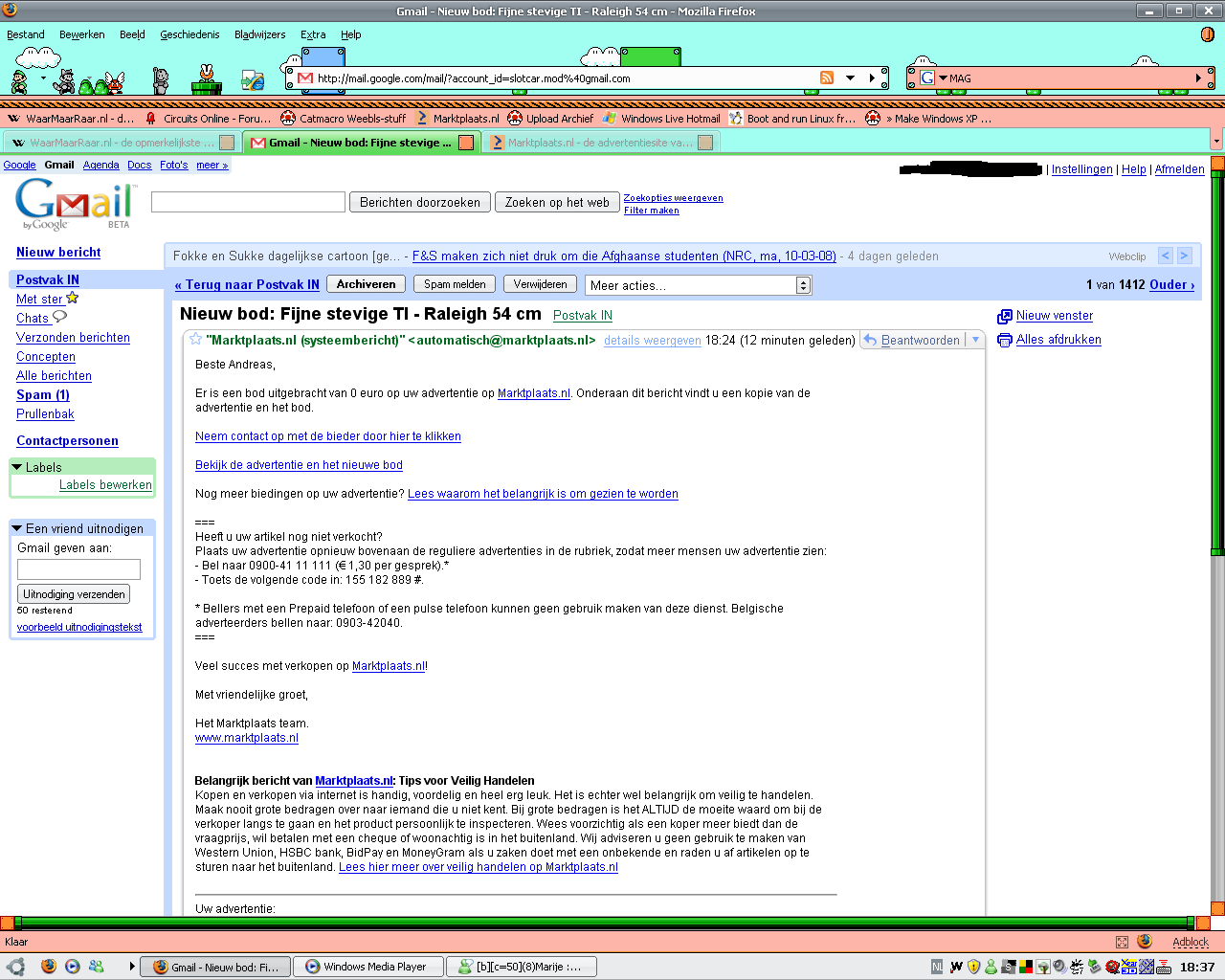Focus the Gmail geven aan email field

click(78, 569)
